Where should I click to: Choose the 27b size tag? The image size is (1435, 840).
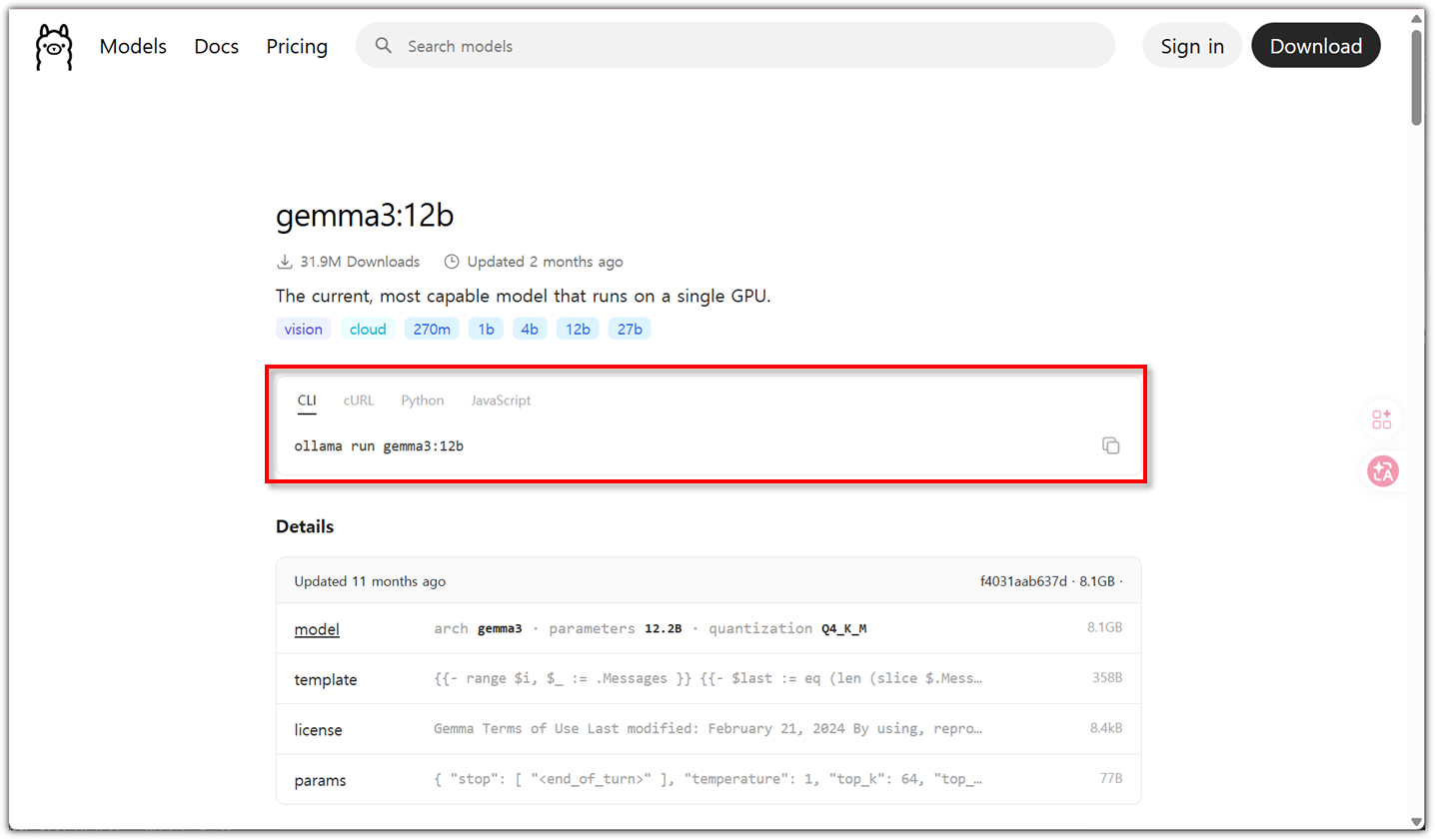click(x=630, y=329)
